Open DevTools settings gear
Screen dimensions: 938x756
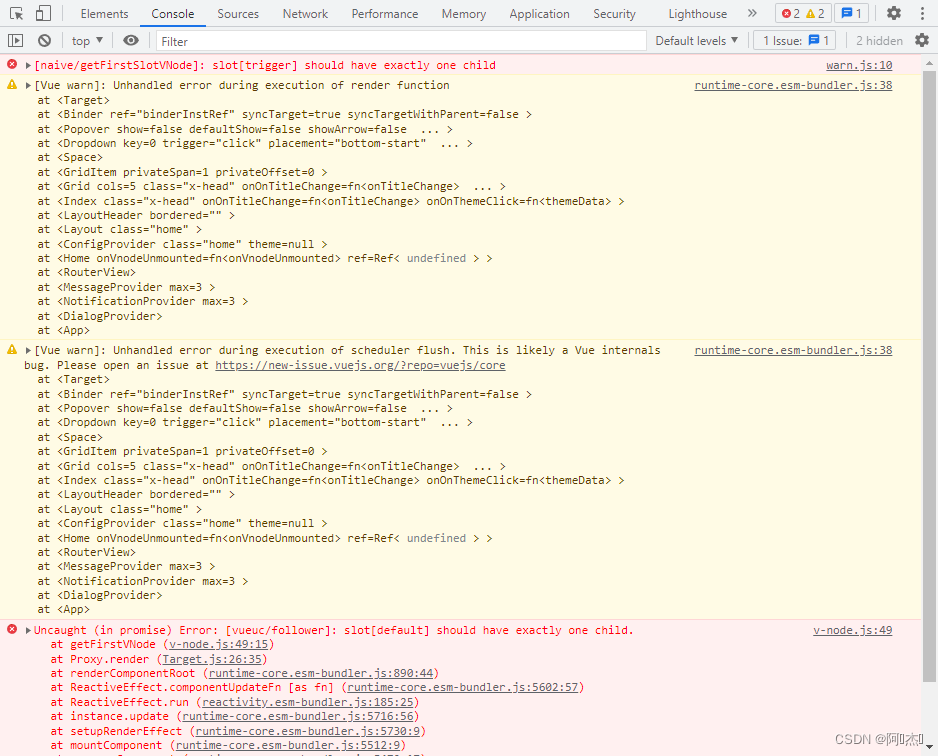pos(894,13)
